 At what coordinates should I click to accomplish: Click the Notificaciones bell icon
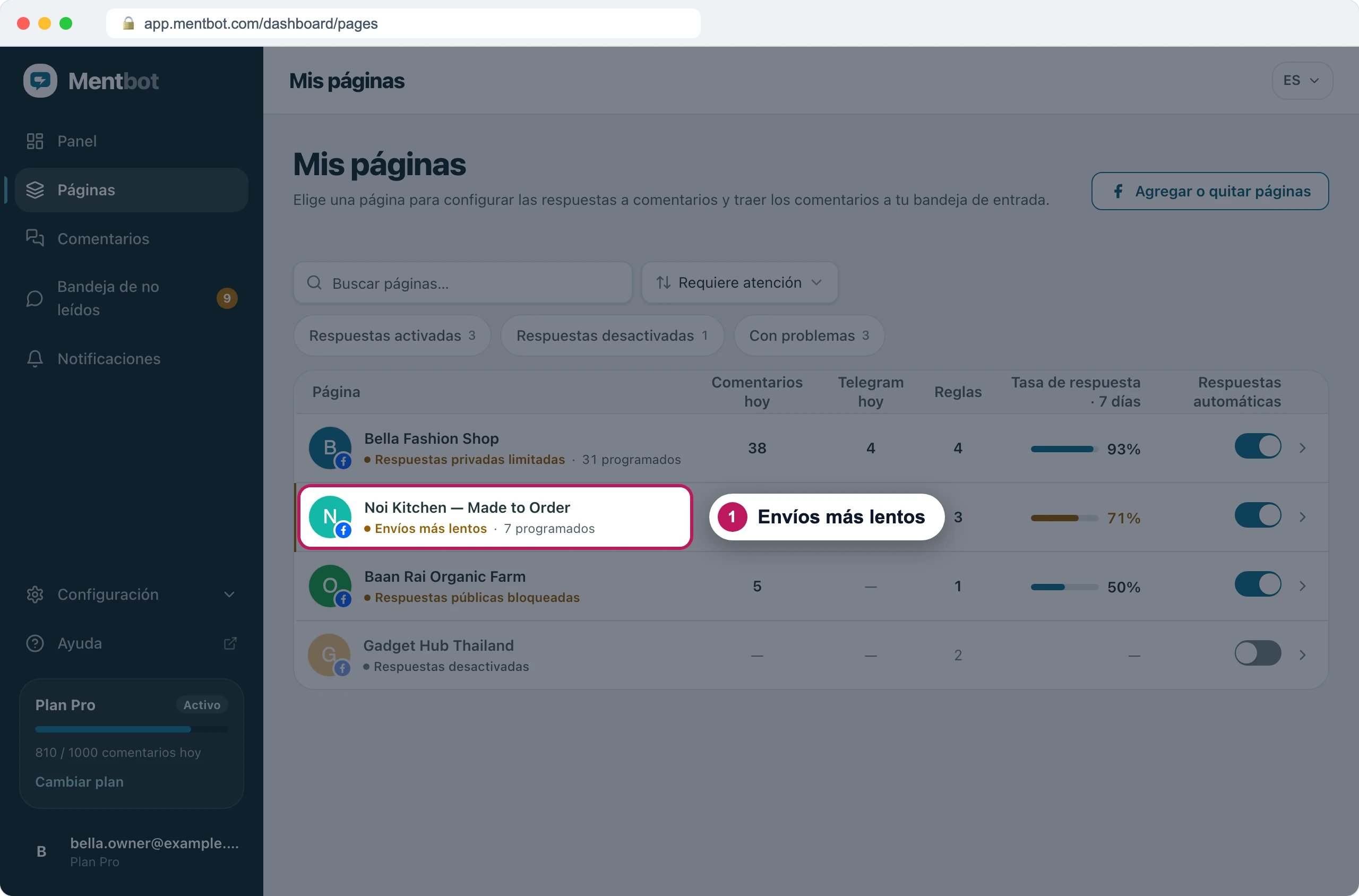pyautogui.click(x=35, y=358)
